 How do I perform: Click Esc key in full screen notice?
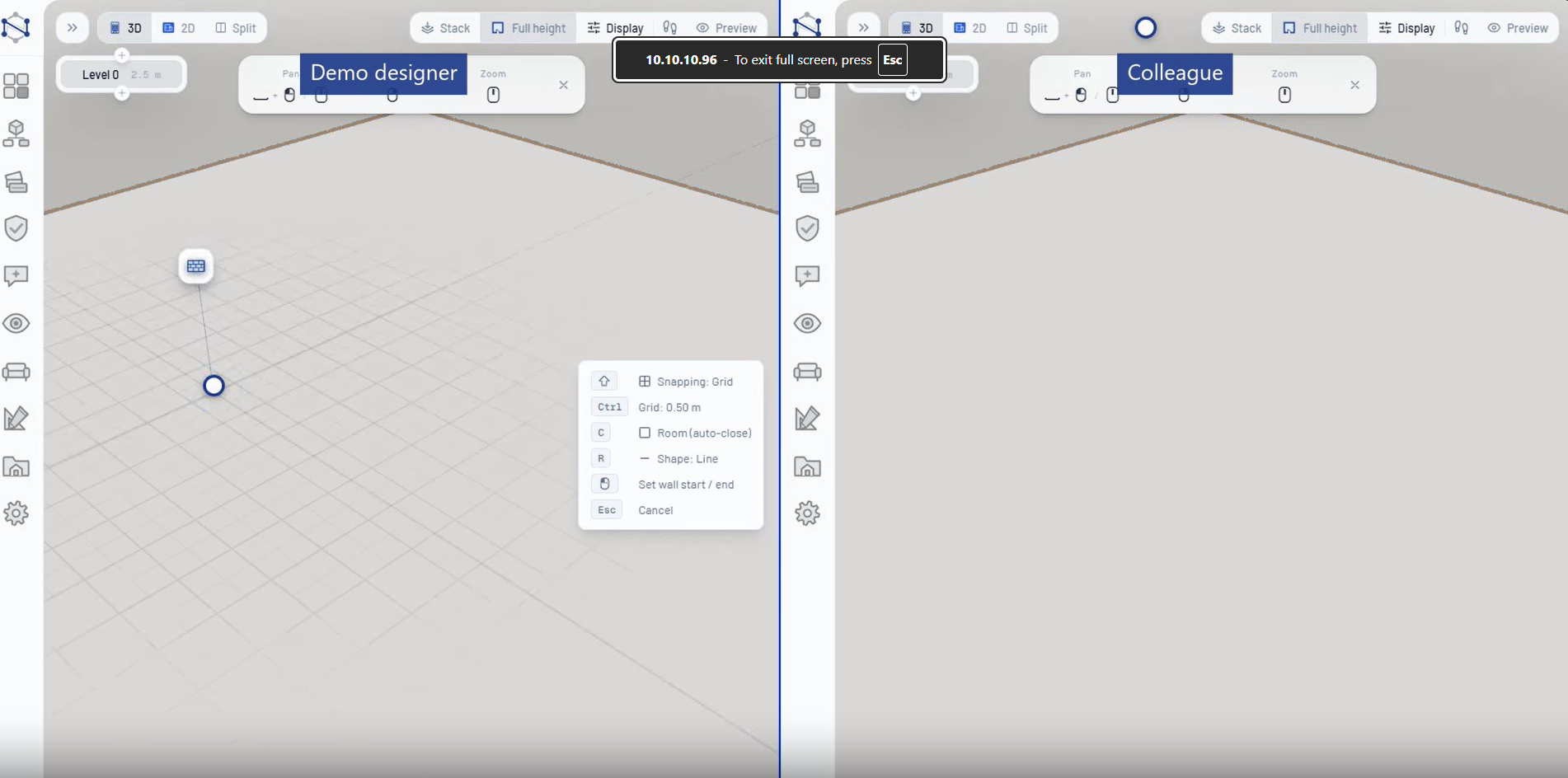[893, 60]
